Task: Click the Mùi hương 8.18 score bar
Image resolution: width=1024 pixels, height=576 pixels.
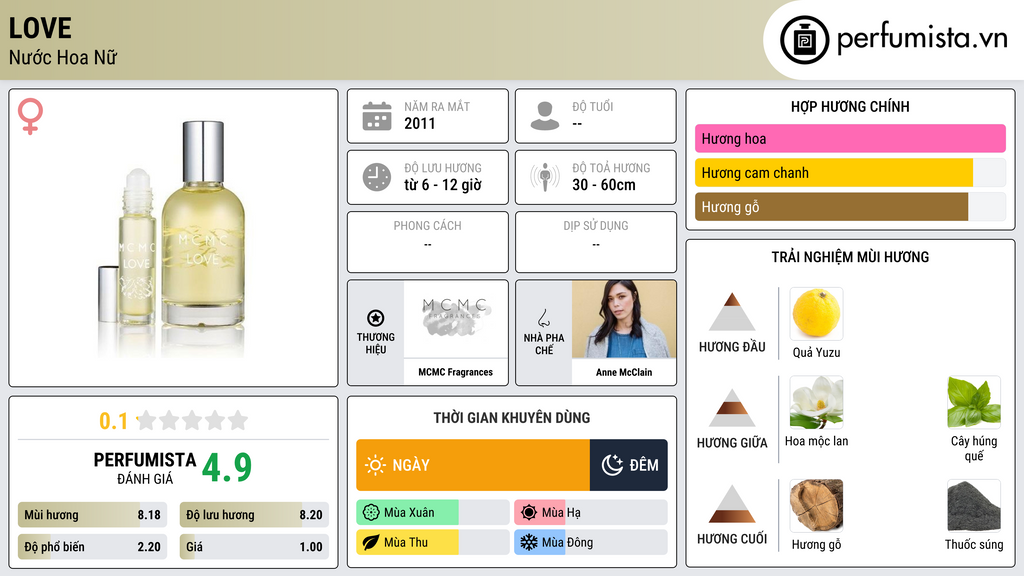Action: 92,515
